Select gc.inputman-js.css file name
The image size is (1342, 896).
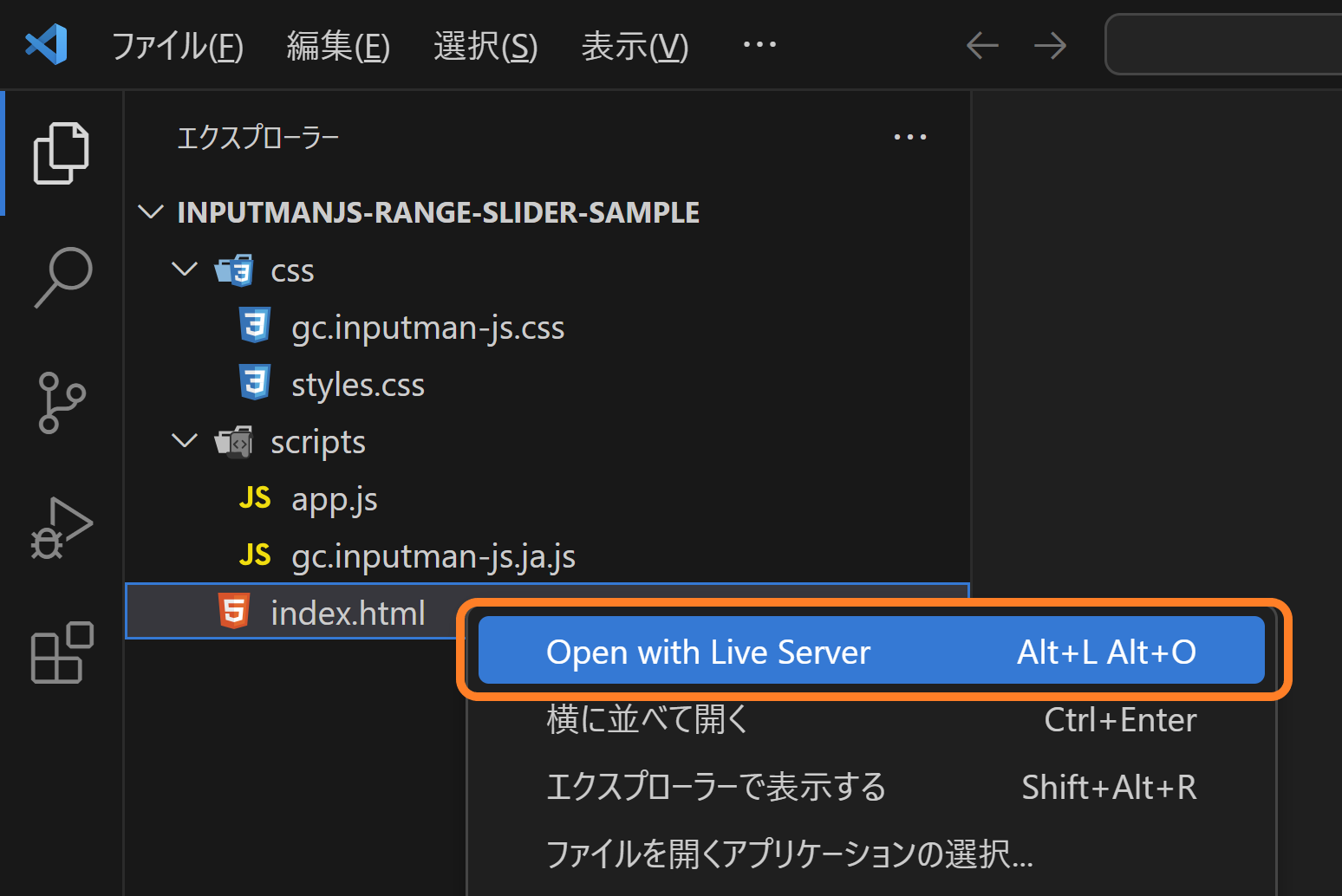coord(428,328)
